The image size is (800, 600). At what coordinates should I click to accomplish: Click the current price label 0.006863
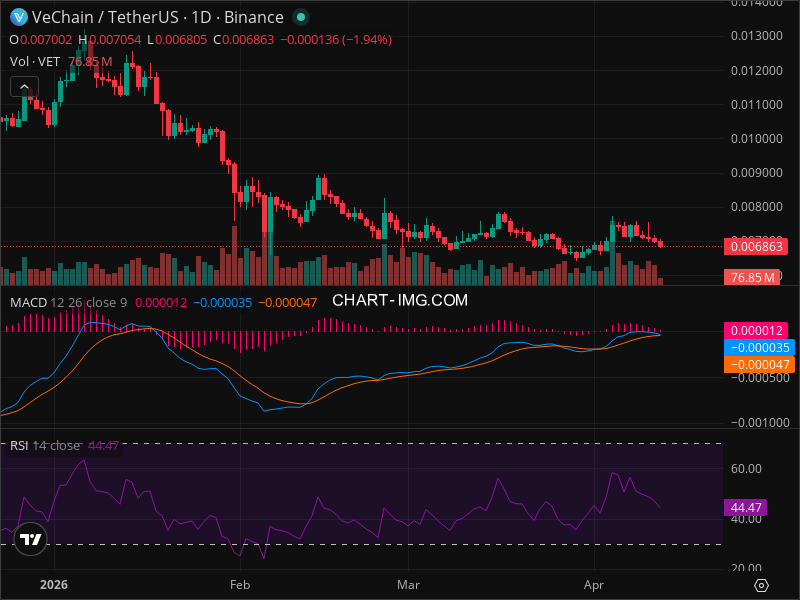click(x=756, y=247)
